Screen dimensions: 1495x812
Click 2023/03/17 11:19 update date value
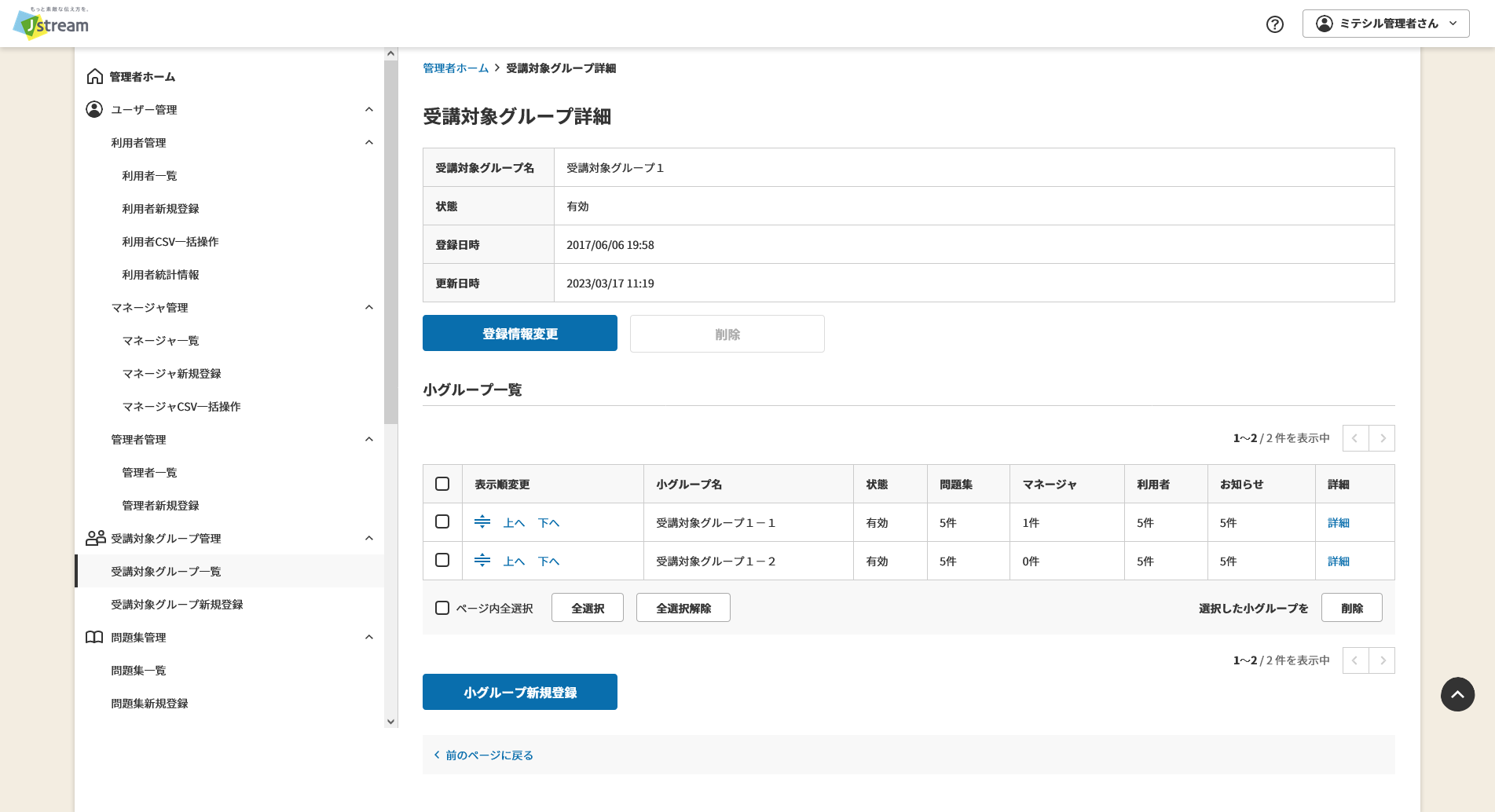point(610,283)
